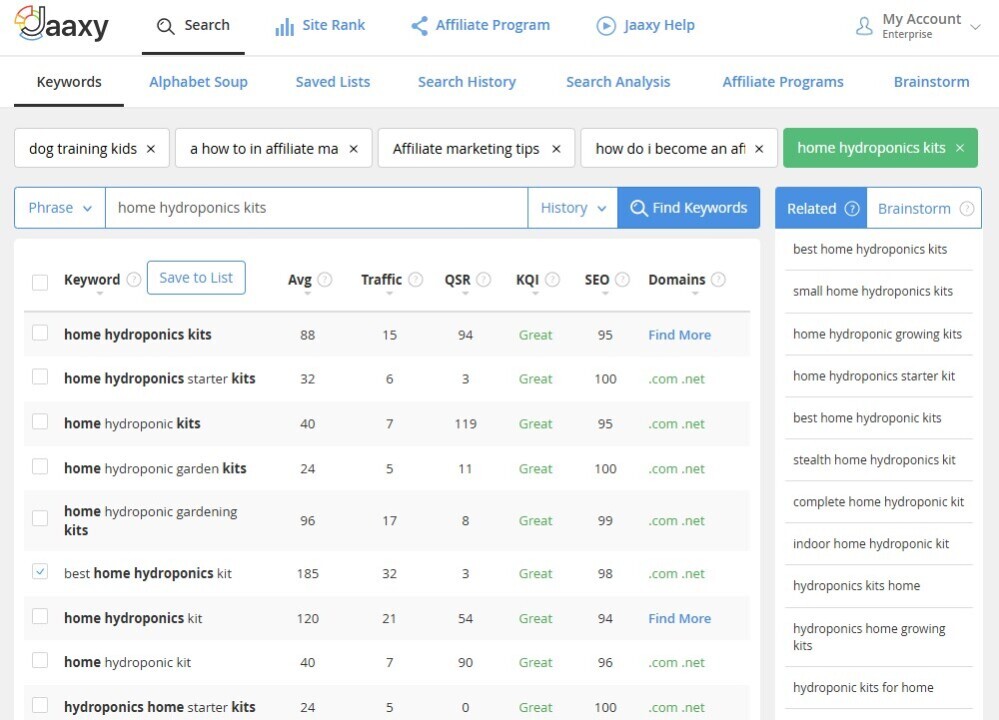
Task: Click the Find Keywords button
Action: pyautogui.click(x=689, y=208)
